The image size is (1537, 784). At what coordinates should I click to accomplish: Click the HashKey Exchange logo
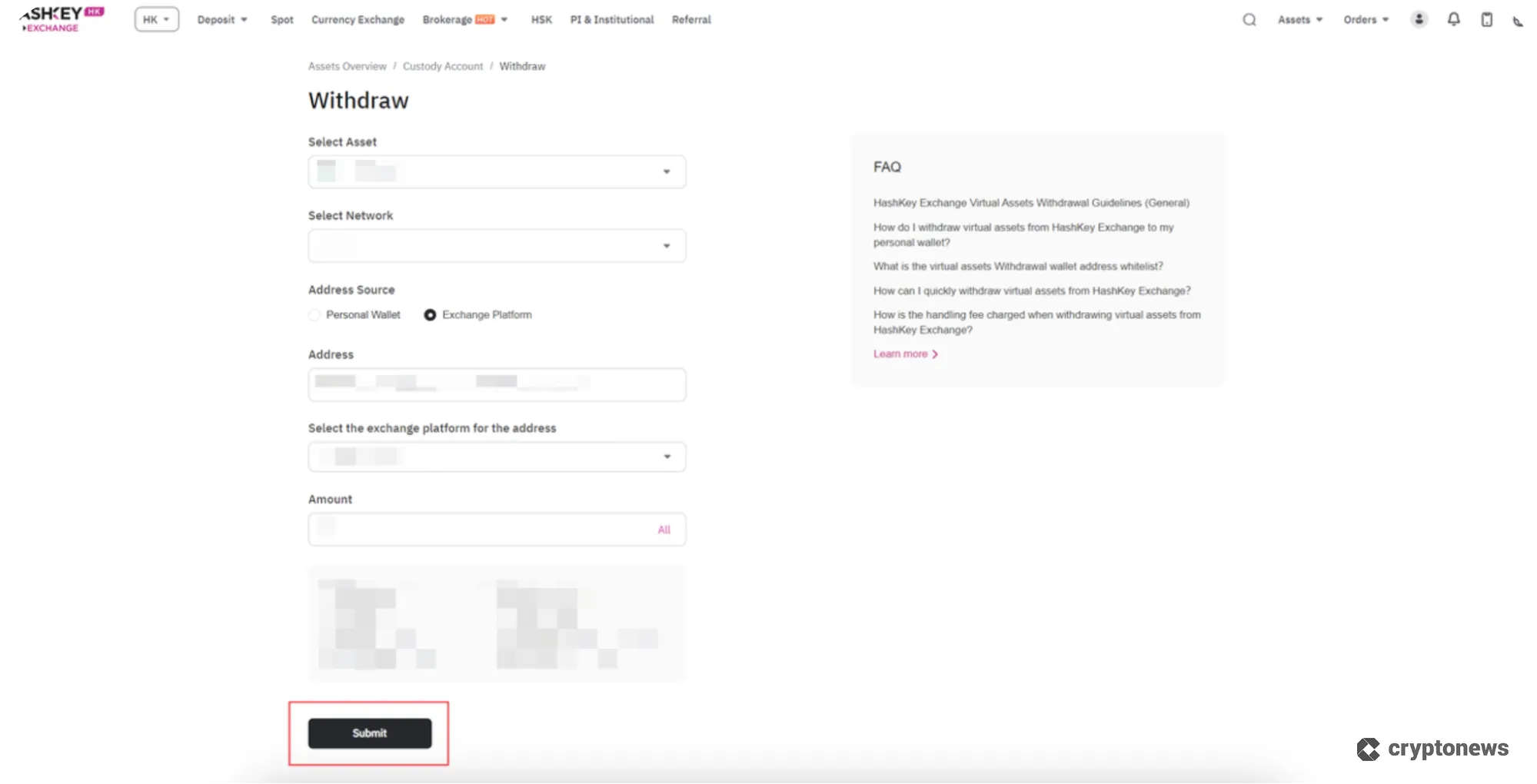click(x=60, y=19)
